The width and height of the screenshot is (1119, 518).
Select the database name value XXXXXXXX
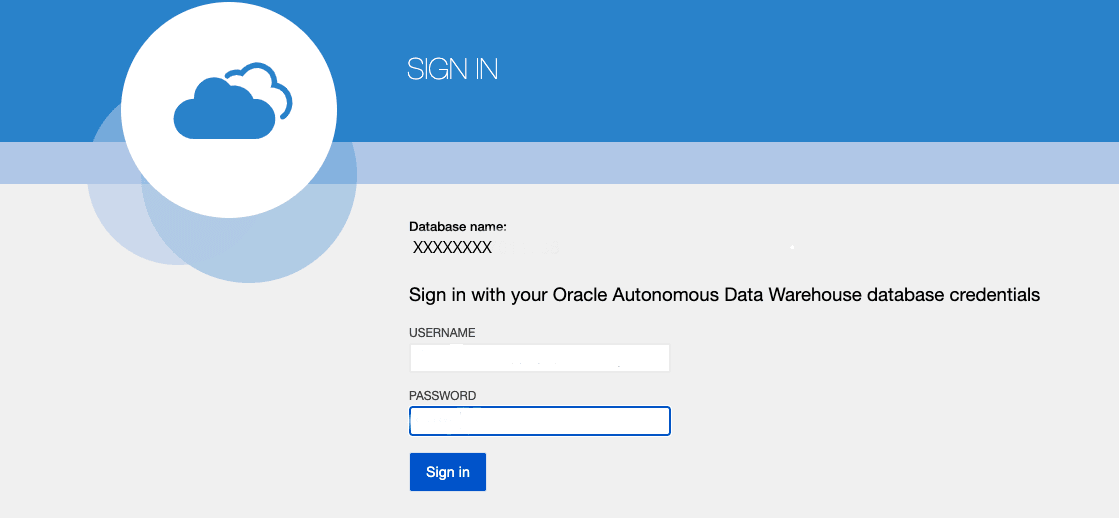click(x=452, y=248)
